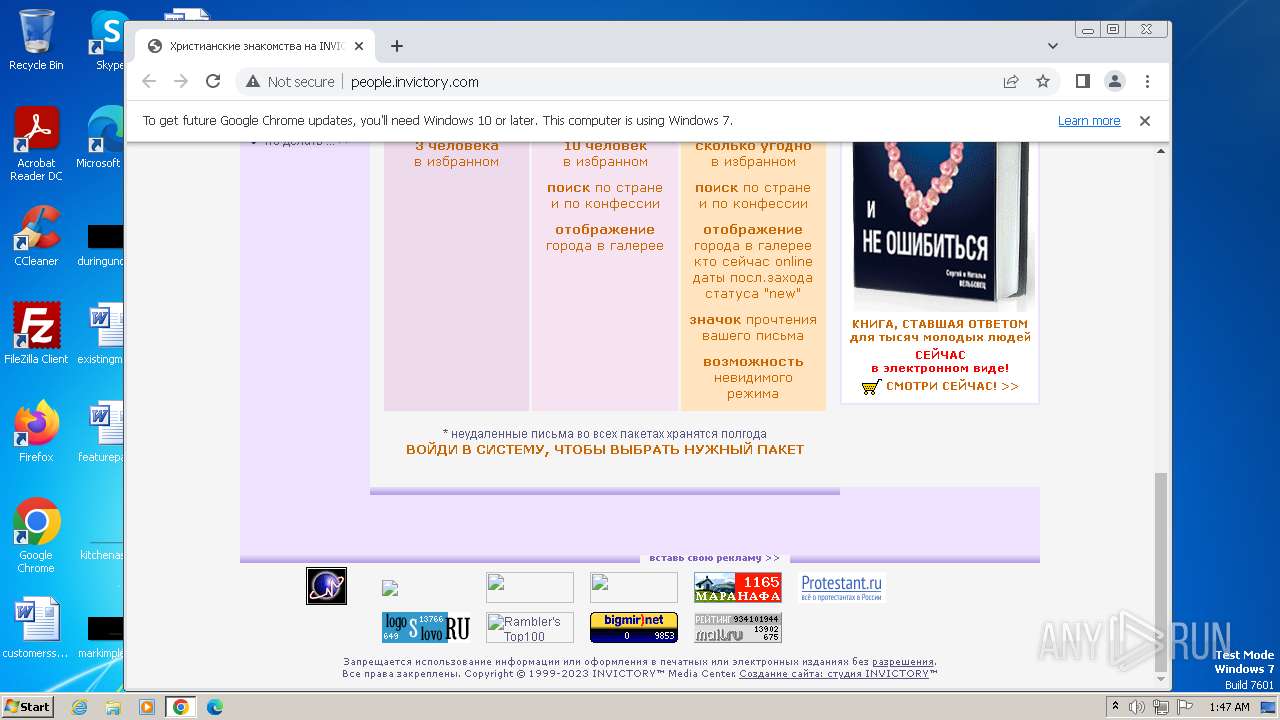
Task: Click text значок прочтения вашего письма
Action: pyautogui.click(x=753, y=328)
